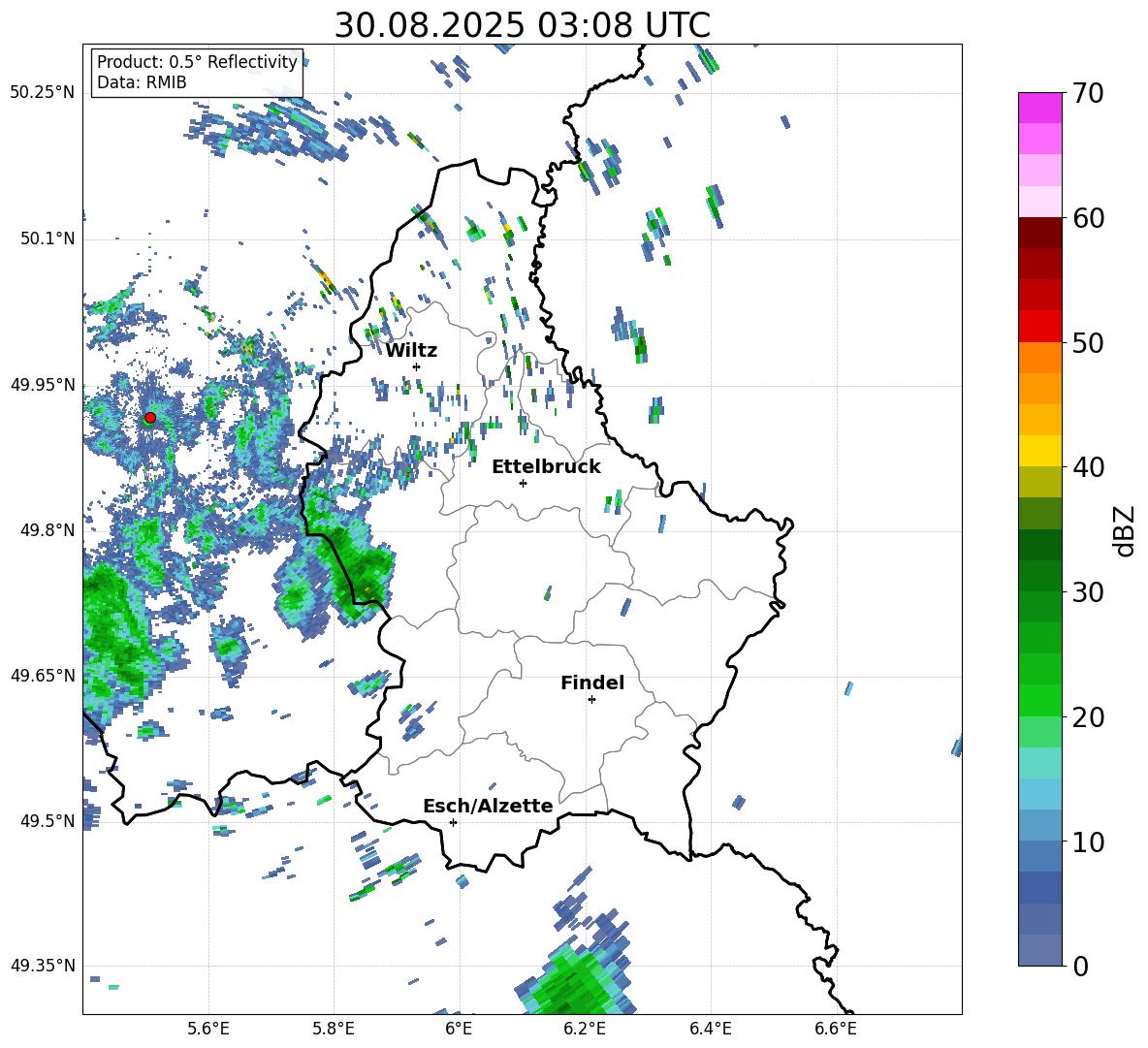Image resolution: width=1148 pixels, height=1048 pixels.
Task: Click the bright green colorbar segment above 20
Action: (x=1039, y=700)
